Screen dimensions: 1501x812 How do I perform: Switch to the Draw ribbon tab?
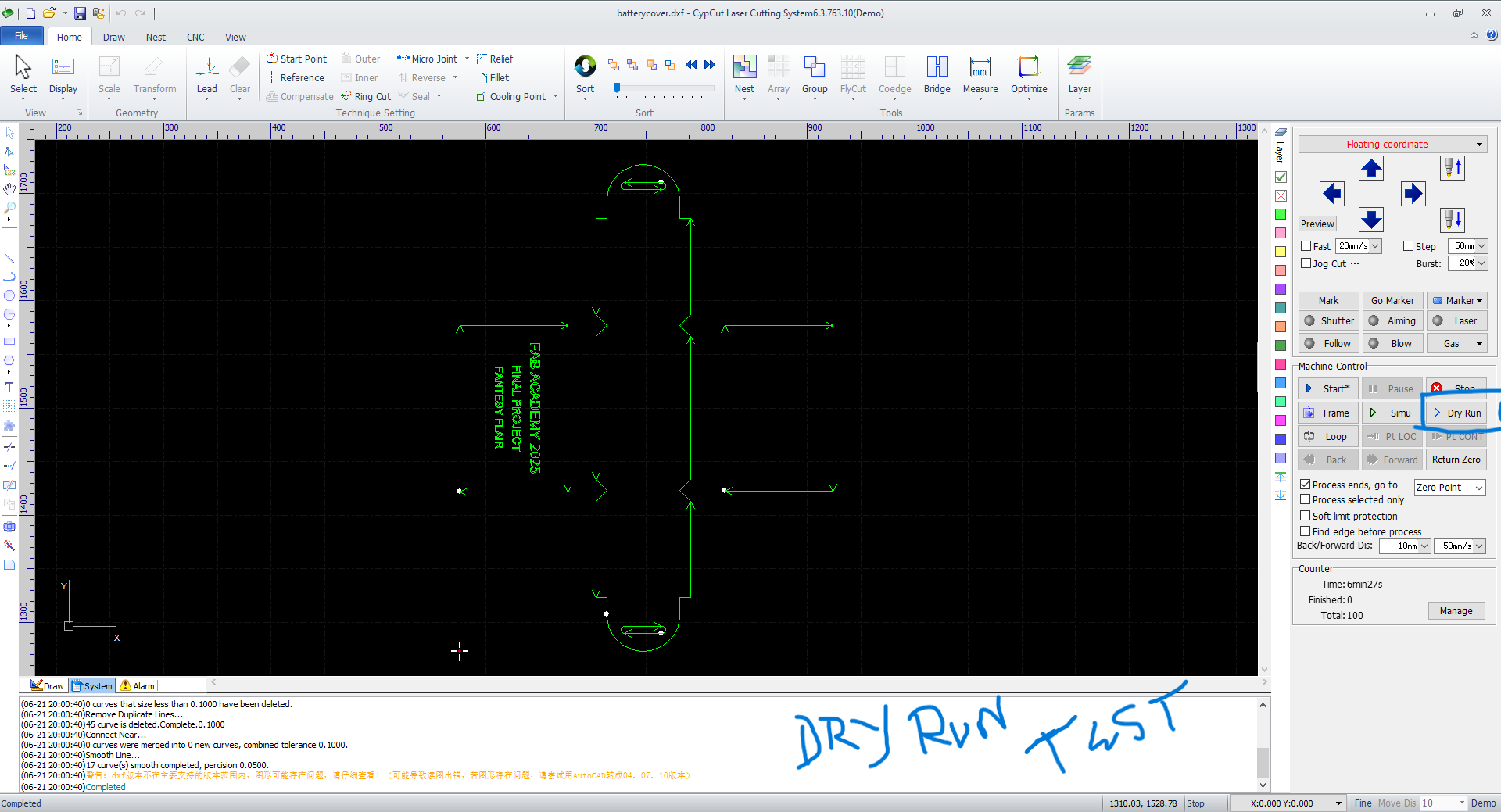pyautogui.click(x=113, y=37)
